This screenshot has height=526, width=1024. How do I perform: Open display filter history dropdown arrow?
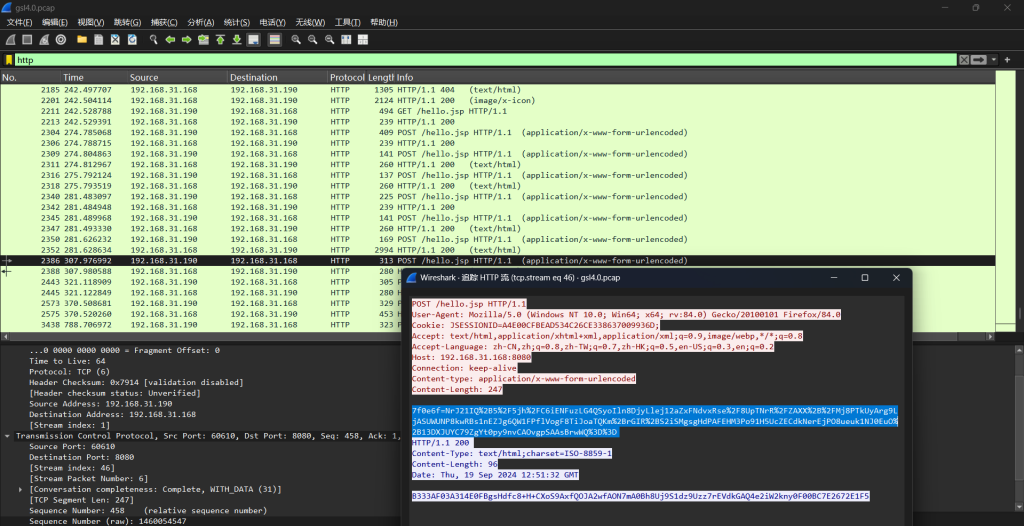click(x=992, y=60)
